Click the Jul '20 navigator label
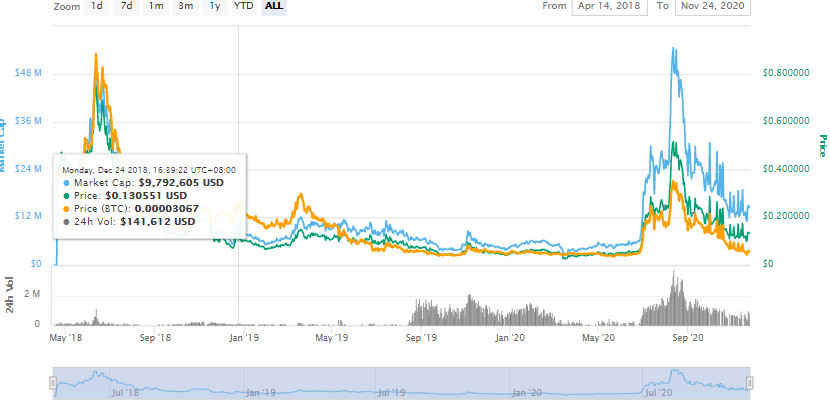The height and width of the screenshot is (400, 830). [x=658, y=393]
